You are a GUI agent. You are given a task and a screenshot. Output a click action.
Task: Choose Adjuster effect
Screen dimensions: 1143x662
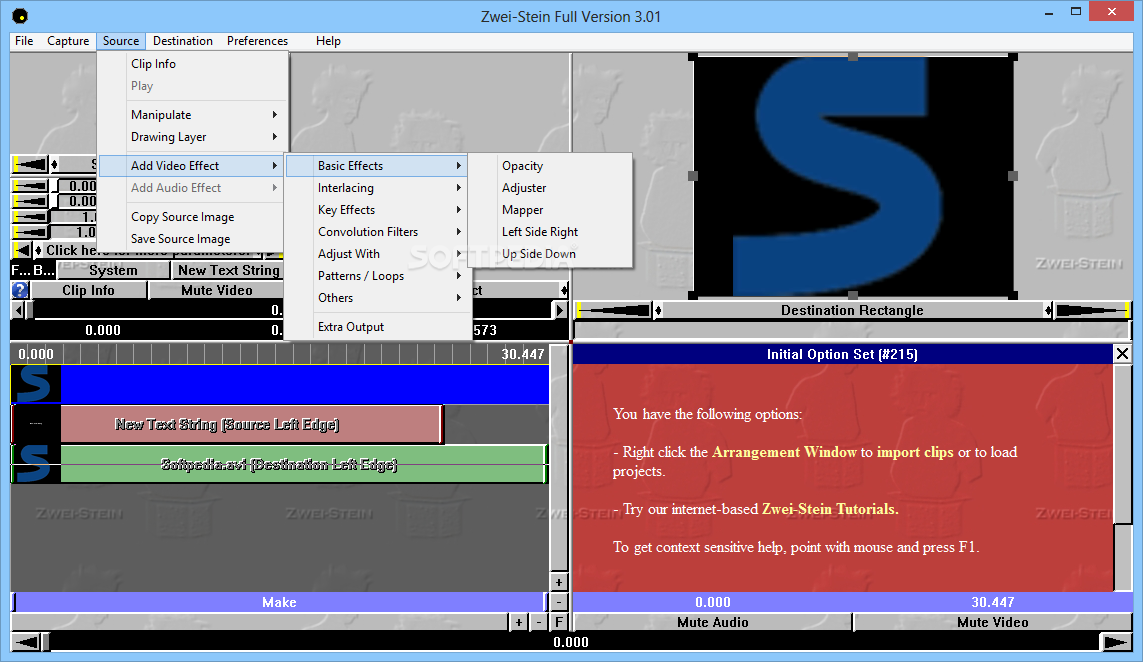click(x=550, y=187)
